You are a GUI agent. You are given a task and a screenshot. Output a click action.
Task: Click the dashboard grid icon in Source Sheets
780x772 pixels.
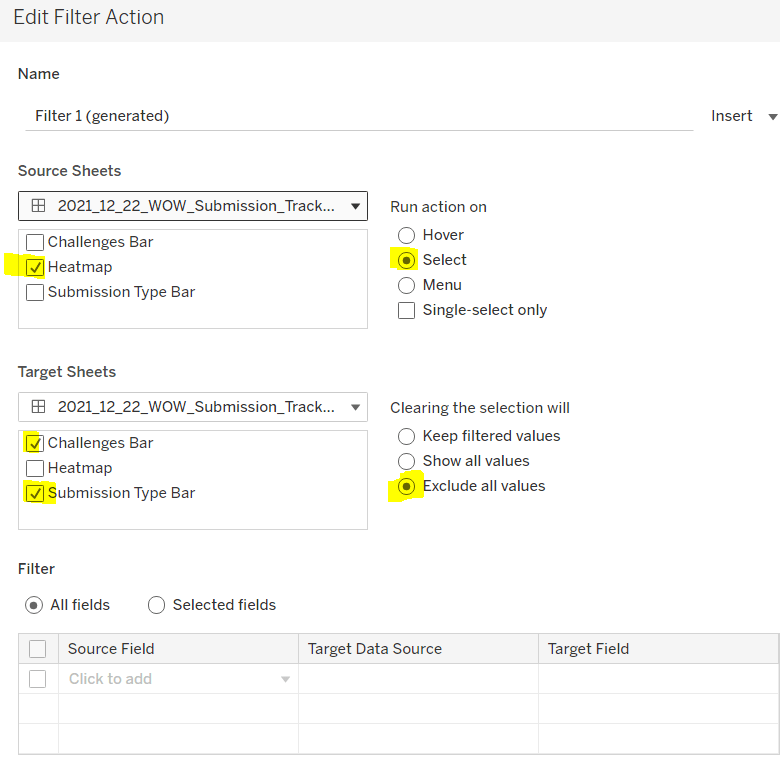[x=38, y=206]
